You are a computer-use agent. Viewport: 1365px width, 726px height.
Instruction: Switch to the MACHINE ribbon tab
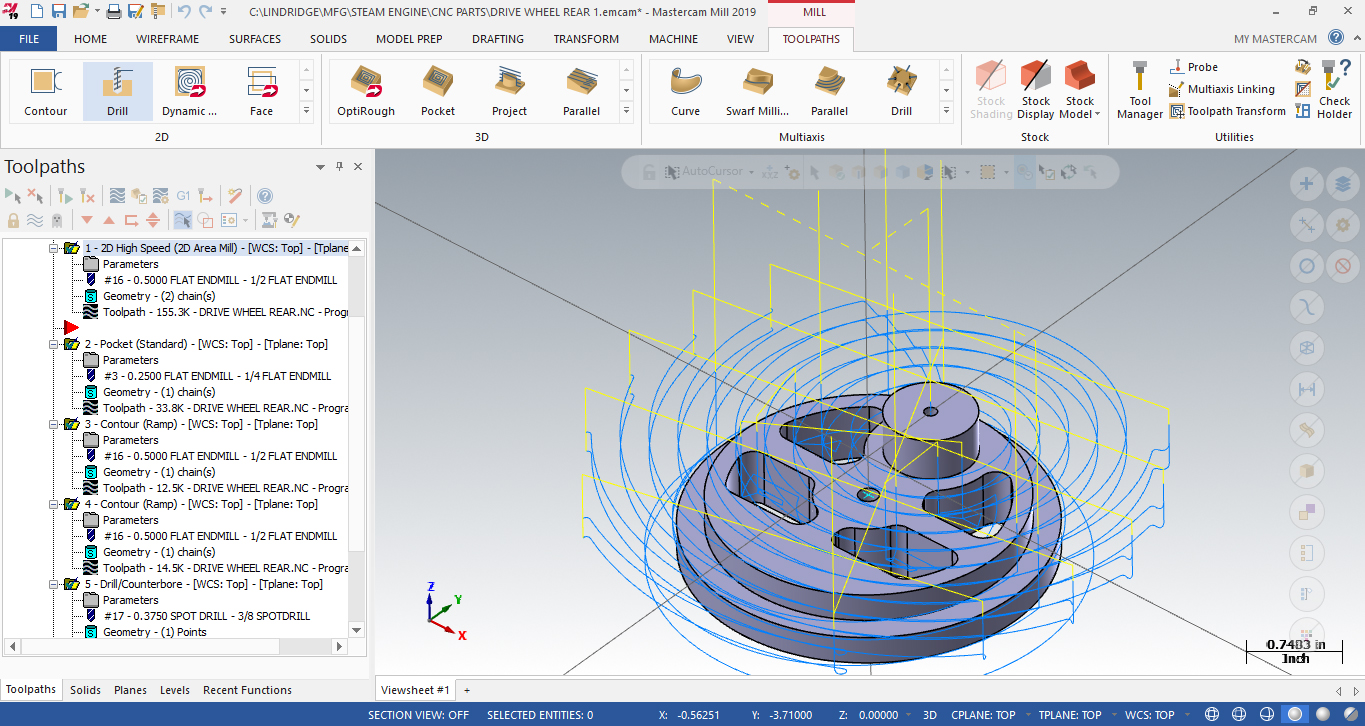tap(673, 39)
